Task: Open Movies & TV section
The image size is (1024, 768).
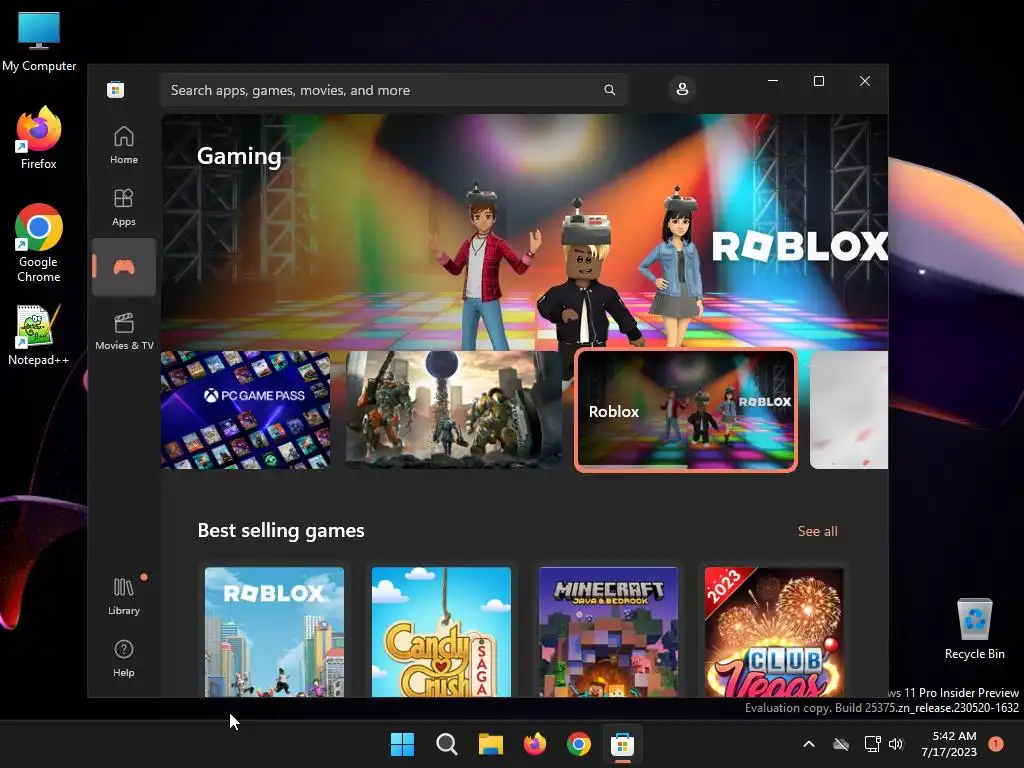Action: 123,331
